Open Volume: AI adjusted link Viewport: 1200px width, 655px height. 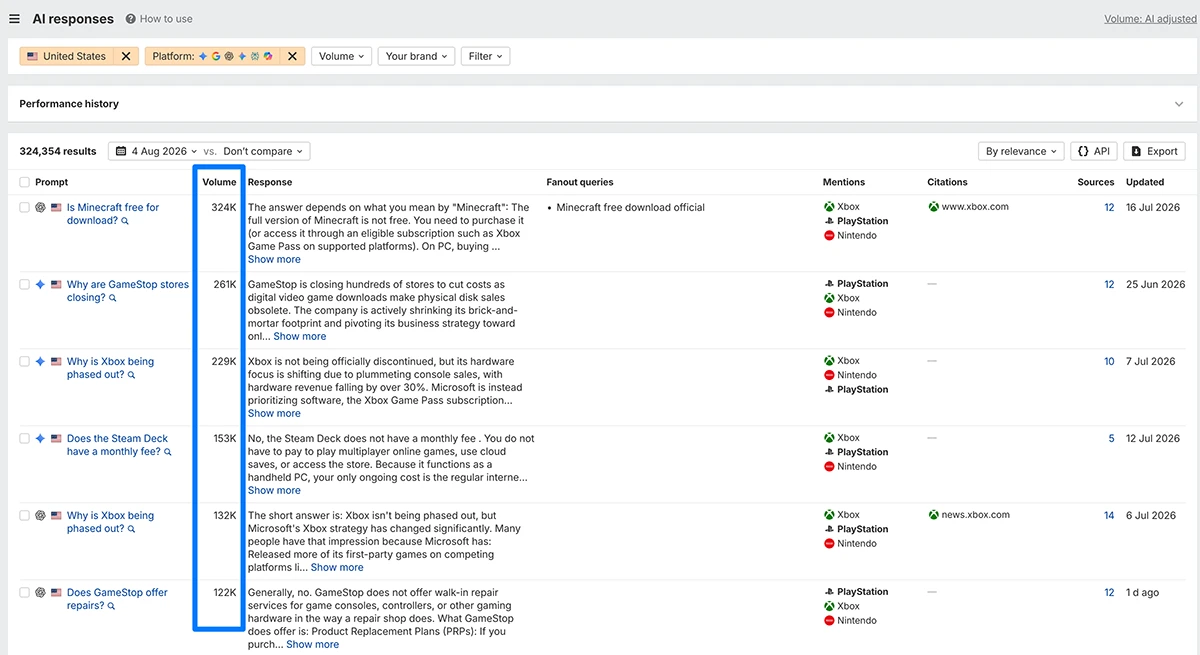pyautogui.click(x=1150, y=19)
